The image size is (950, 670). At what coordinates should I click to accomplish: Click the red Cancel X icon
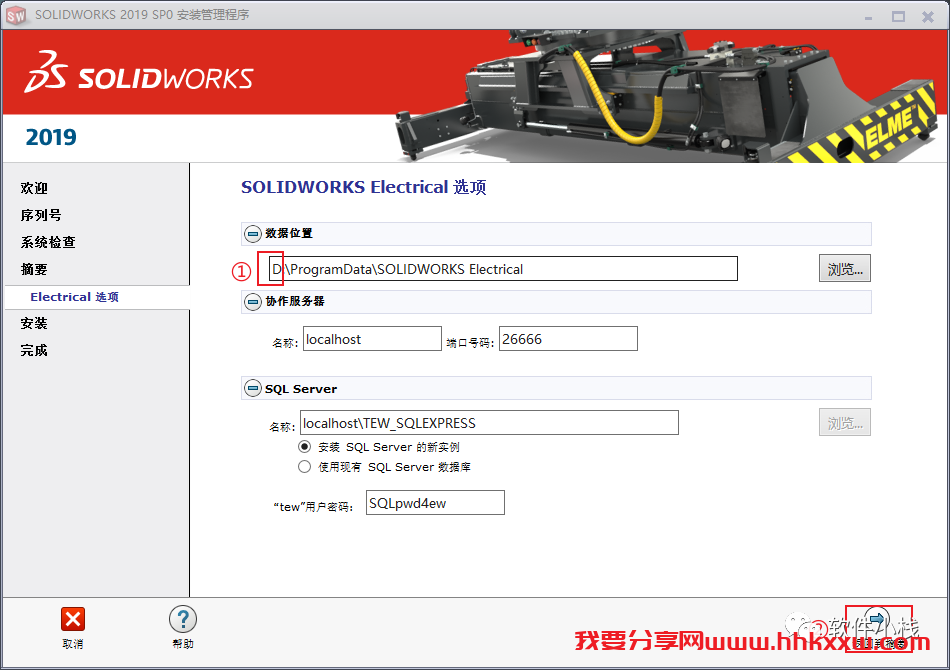pyautogui.click(x=73, y=619)
